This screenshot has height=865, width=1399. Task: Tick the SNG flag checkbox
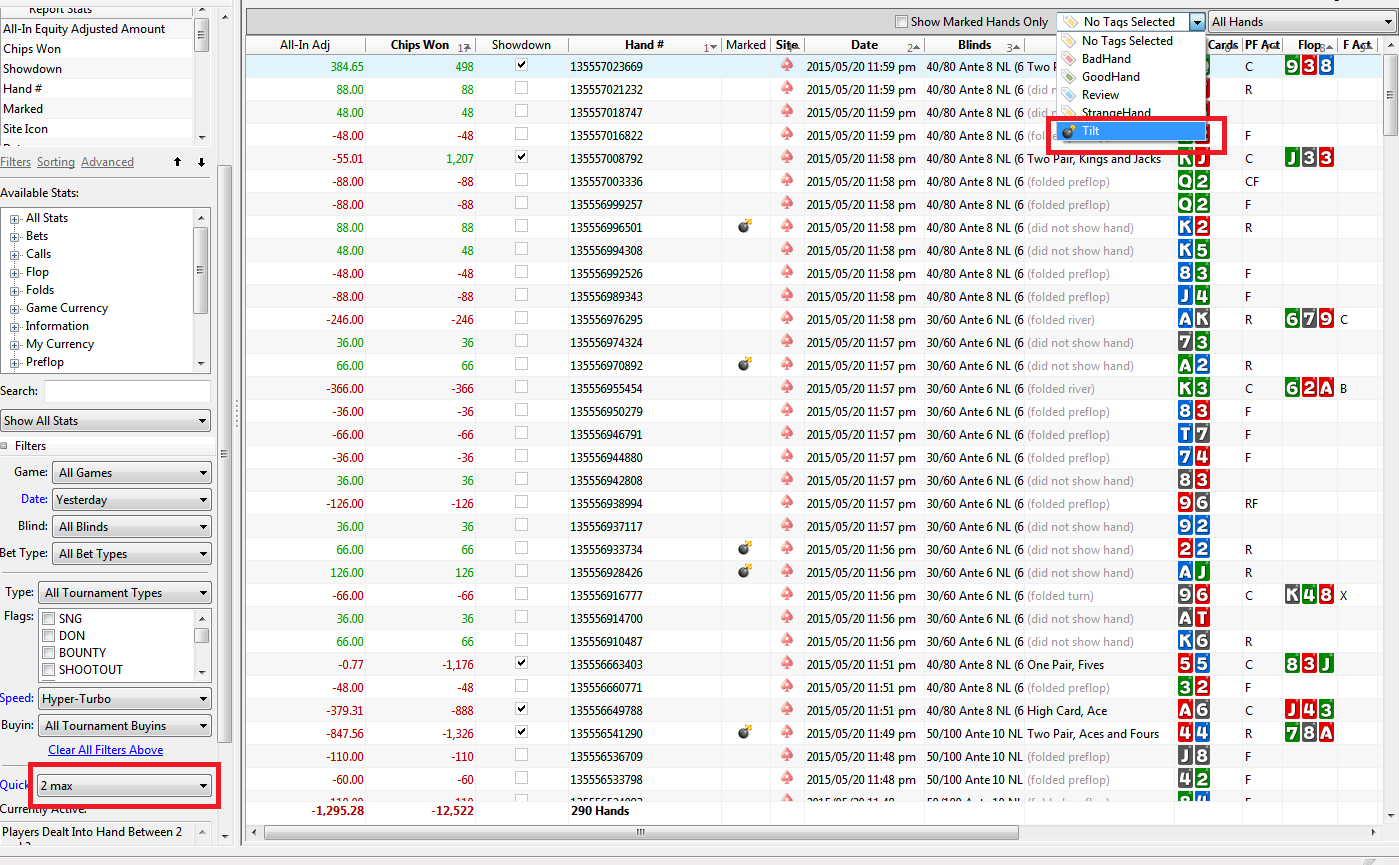tap(48, 619)
